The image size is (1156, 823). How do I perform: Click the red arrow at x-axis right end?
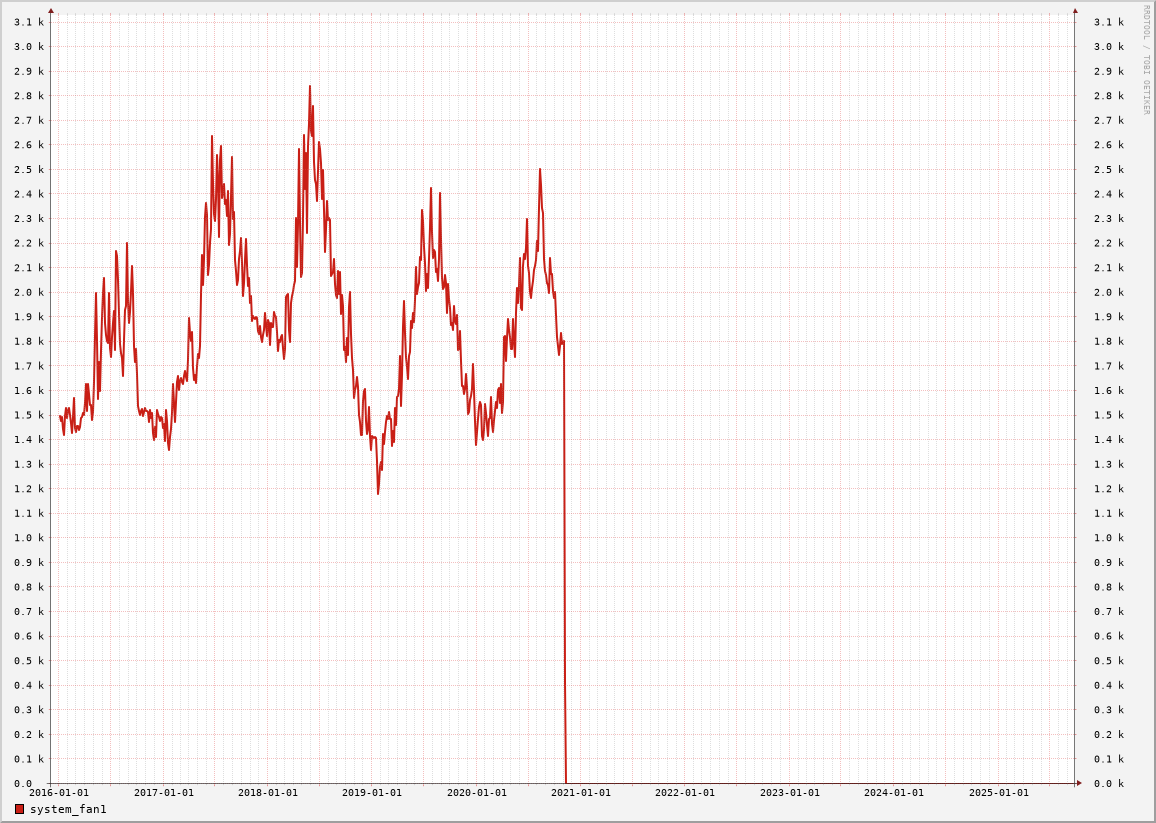point(1079,783)
